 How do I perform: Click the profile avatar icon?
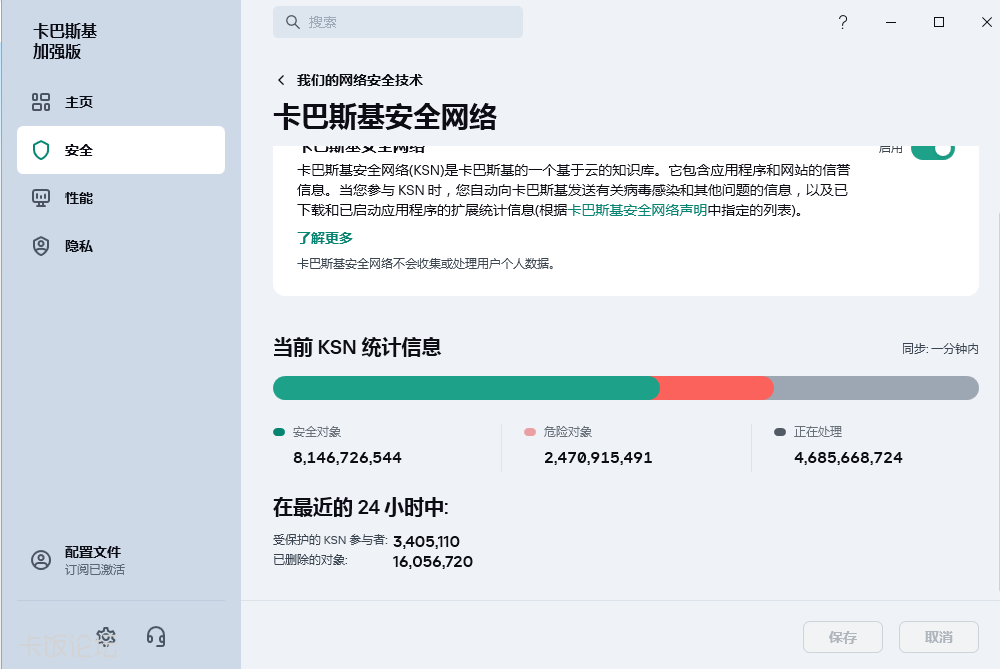(41, 560)
